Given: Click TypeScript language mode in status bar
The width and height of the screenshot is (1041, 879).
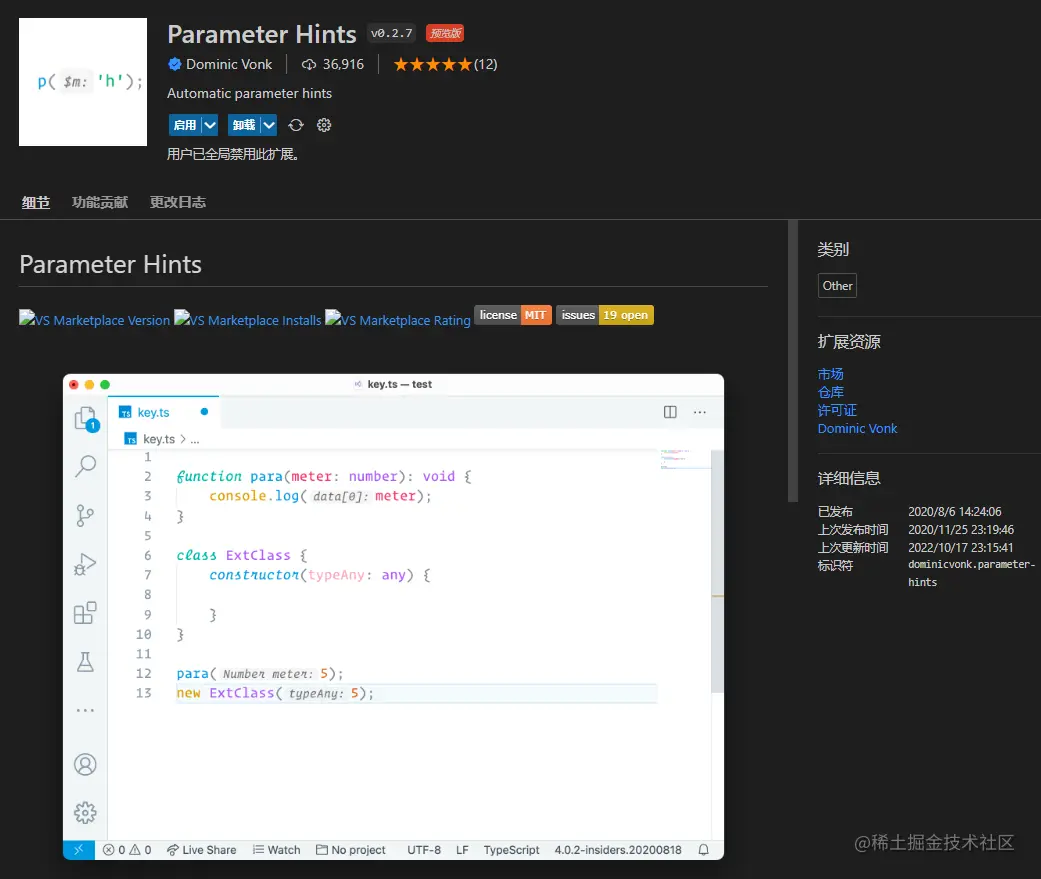Looking at the screenshot, I should pyautogui.click(x=511, y=850).
